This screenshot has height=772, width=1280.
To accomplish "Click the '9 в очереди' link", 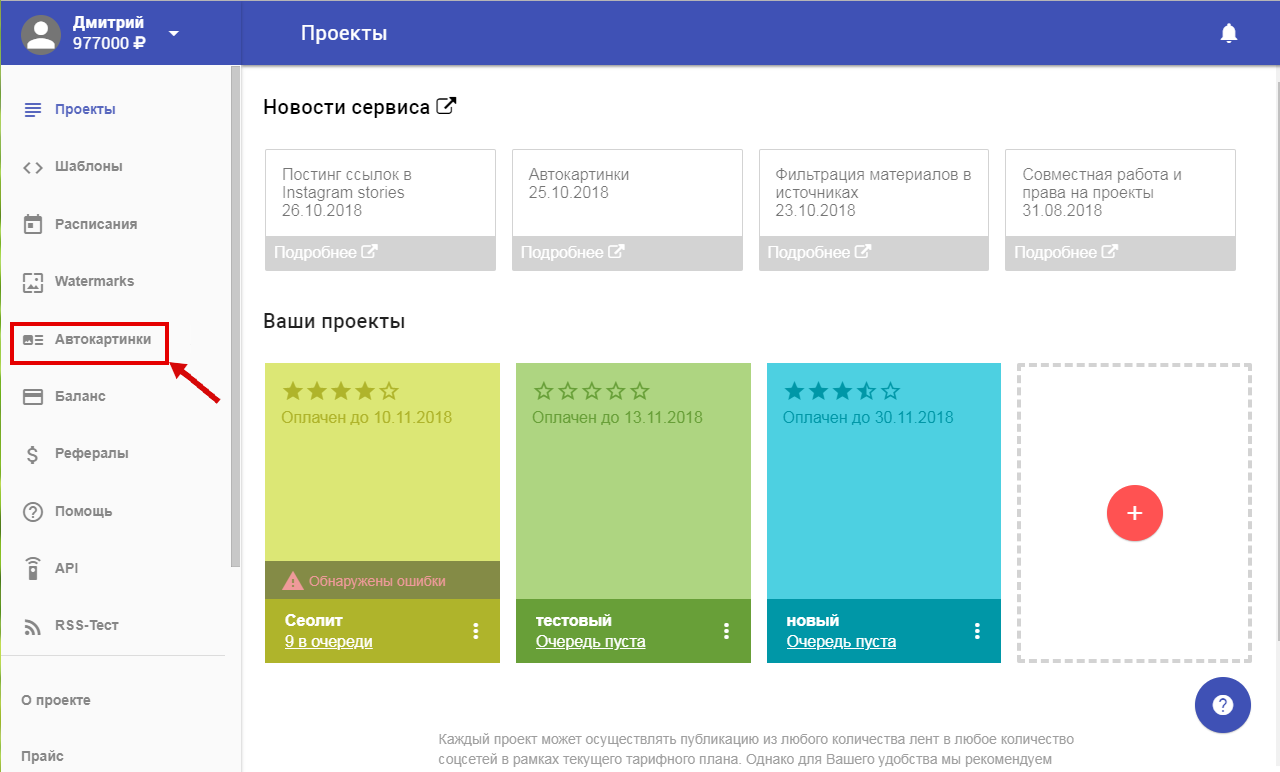I will [x=328, y=642].
